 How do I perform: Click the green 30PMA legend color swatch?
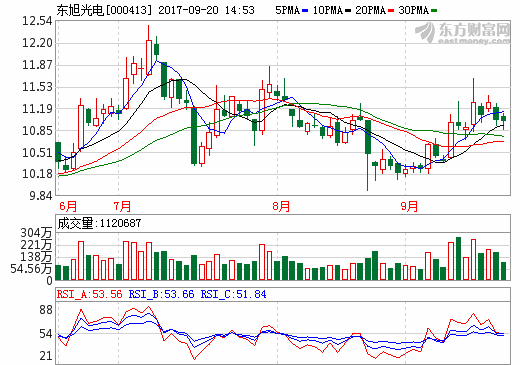coord(434,11)
